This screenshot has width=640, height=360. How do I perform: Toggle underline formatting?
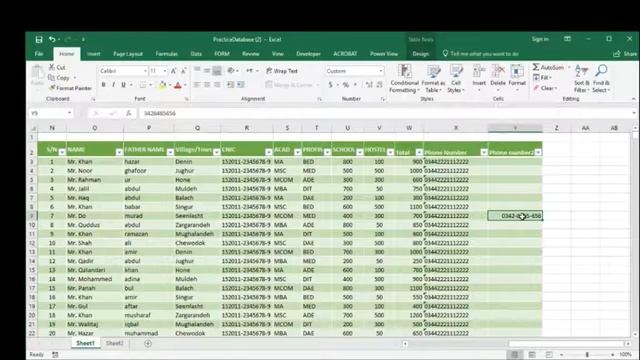point(123,85)
